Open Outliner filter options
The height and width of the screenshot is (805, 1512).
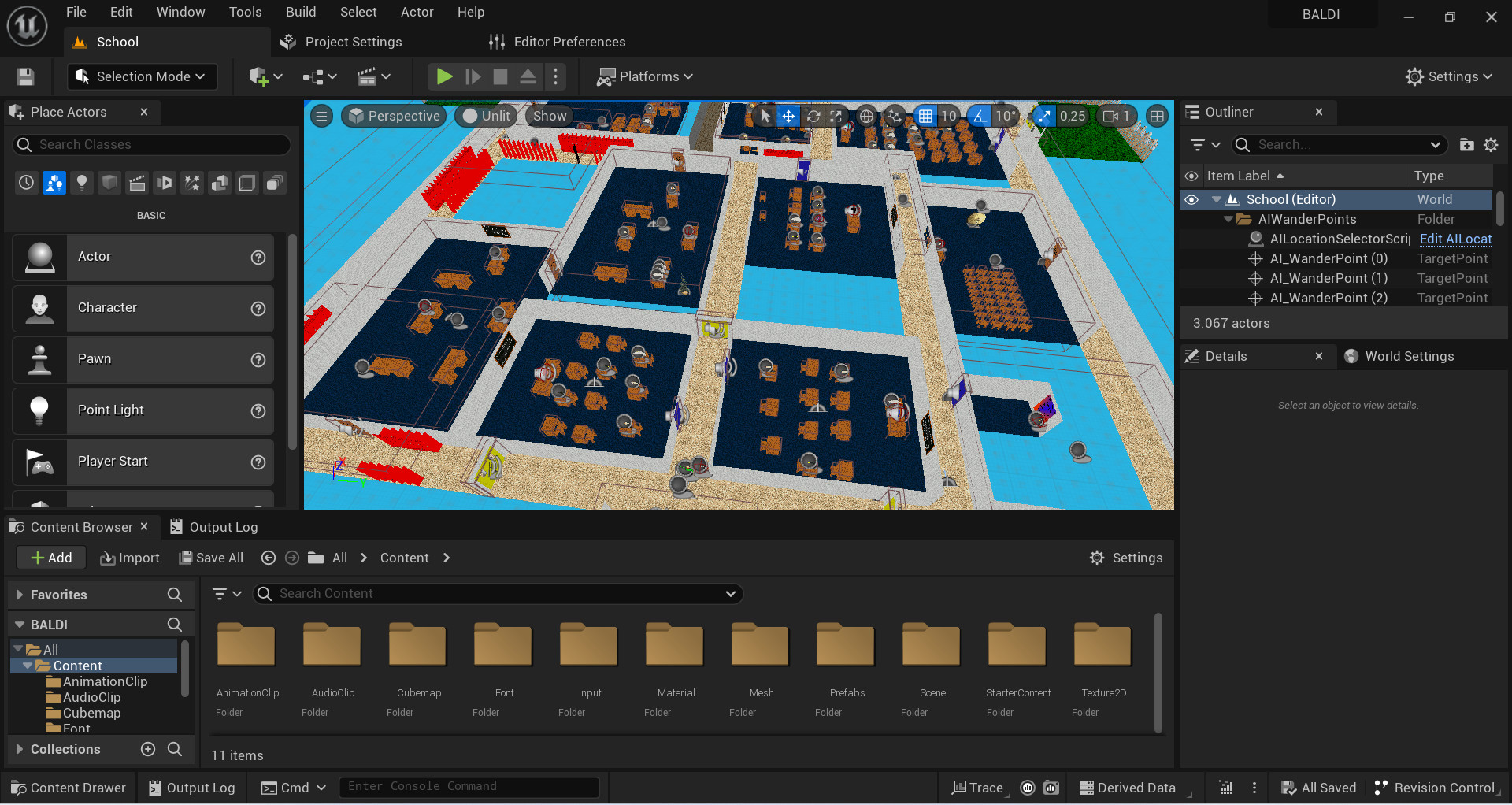(x=1205, y=145)
